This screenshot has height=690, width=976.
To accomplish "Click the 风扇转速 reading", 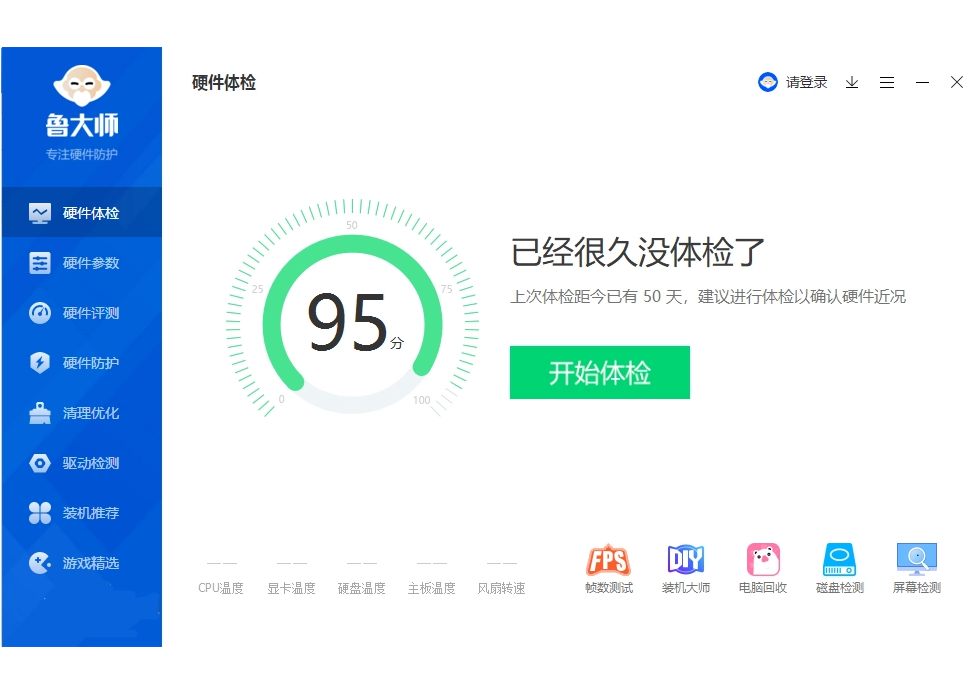I will pyautogui.click(x=502, y=577).
